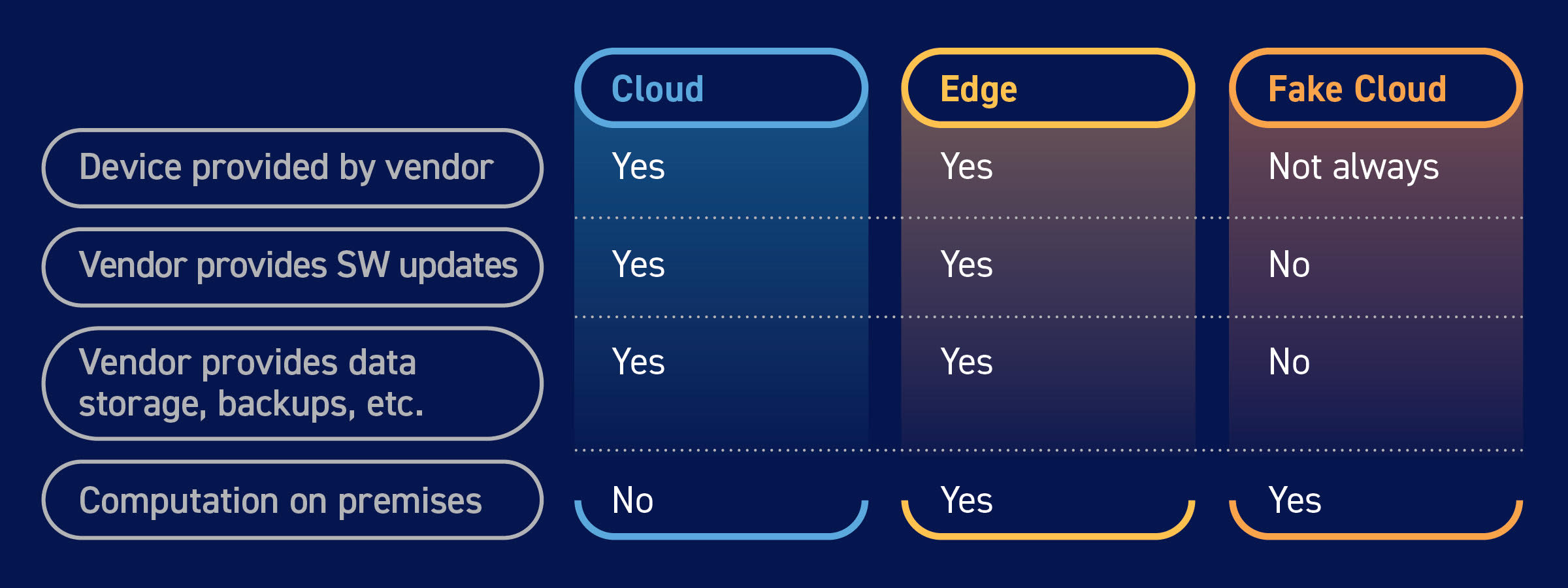
Task: Click the Device provided by vendor label
Action: [292, 168]
